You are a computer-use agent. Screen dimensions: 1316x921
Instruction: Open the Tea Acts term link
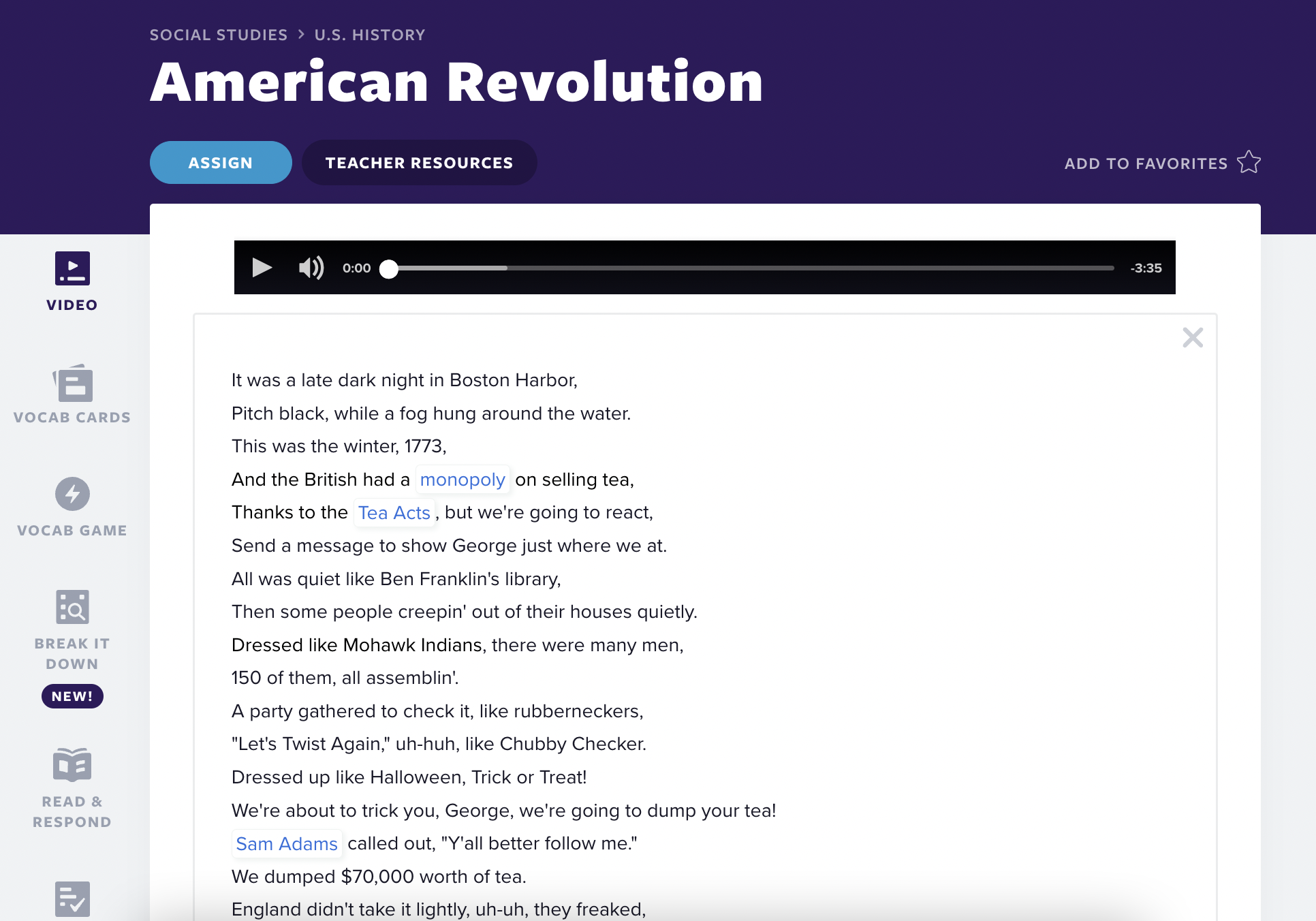tap(394, 512)
